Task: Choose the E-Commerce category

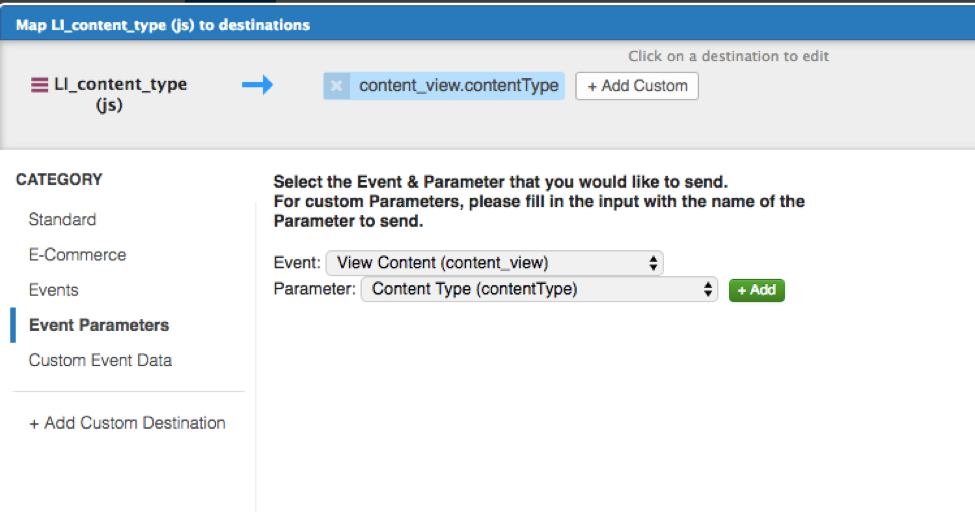Action: 77,255
